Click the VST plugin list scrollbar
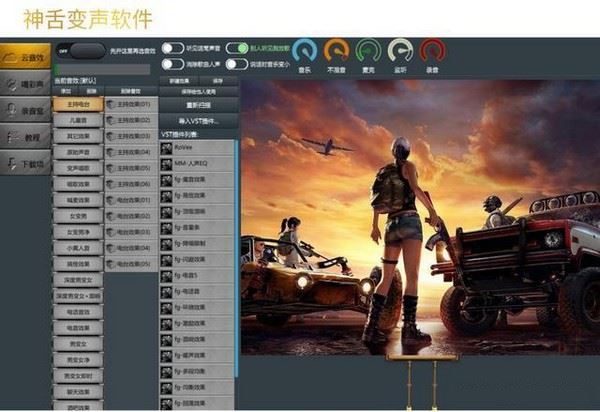This screenshot has height=412, width=600. coord(237,250)
